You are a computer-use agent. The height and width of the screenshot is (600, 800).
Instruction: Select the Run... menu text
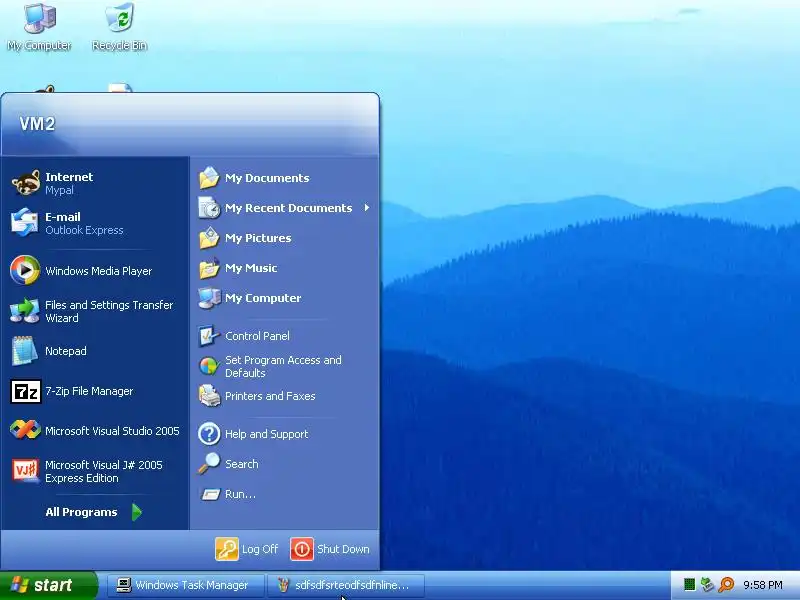(240, 494)
